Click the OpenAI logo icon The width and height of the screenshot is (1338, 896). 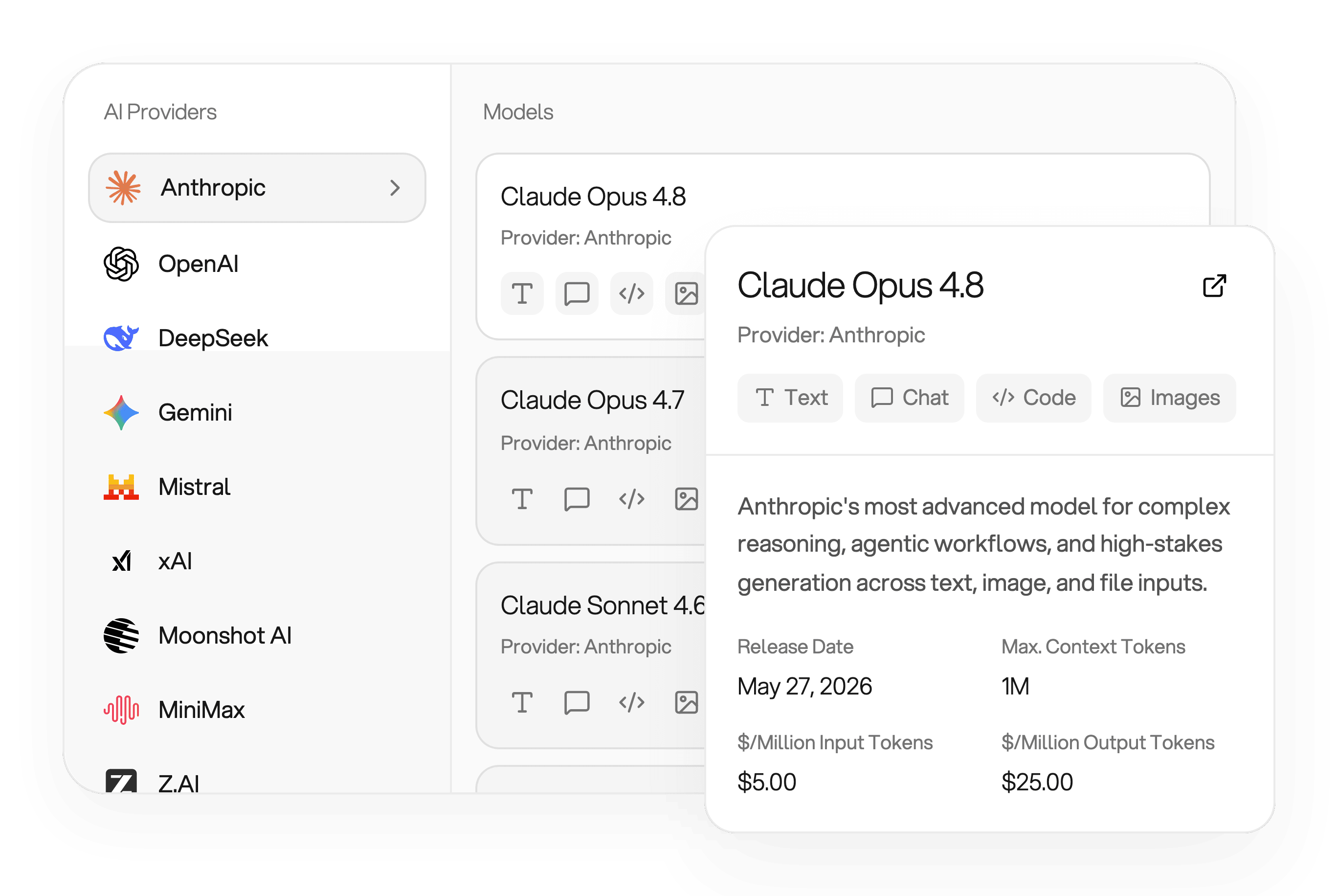click(121, 264)
